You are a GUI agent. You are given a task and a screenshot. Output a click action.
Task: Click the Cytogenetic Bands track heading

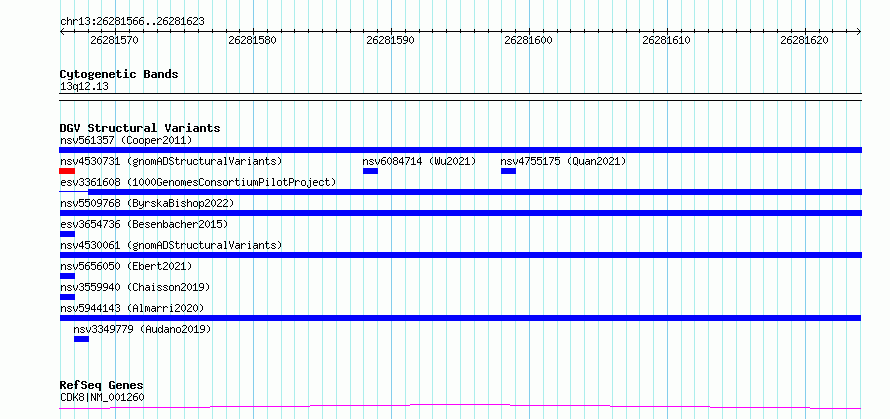pyautogui.click(x=119, y=74)
